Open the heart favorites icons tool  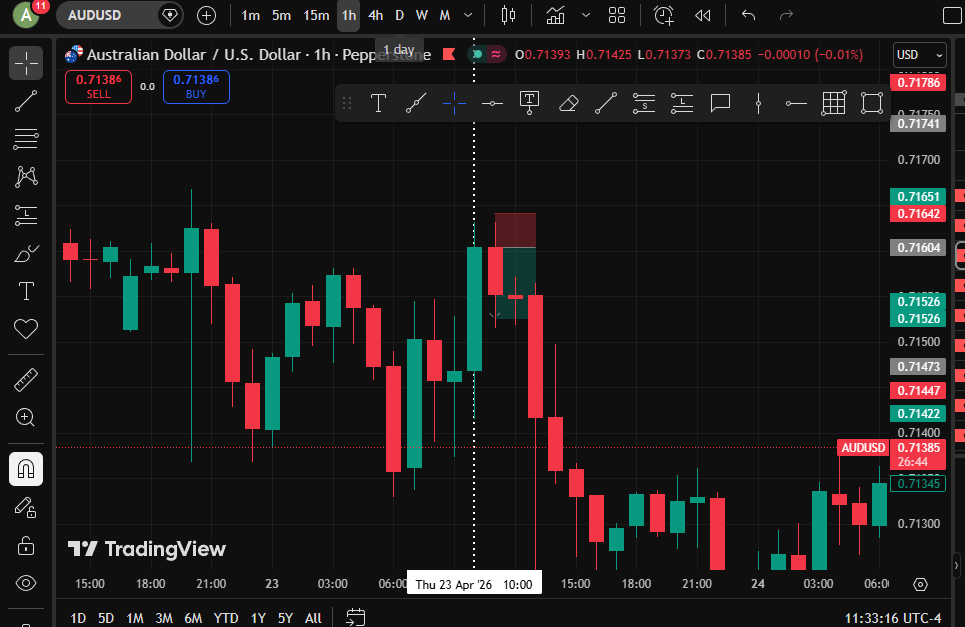click(26, 329)
